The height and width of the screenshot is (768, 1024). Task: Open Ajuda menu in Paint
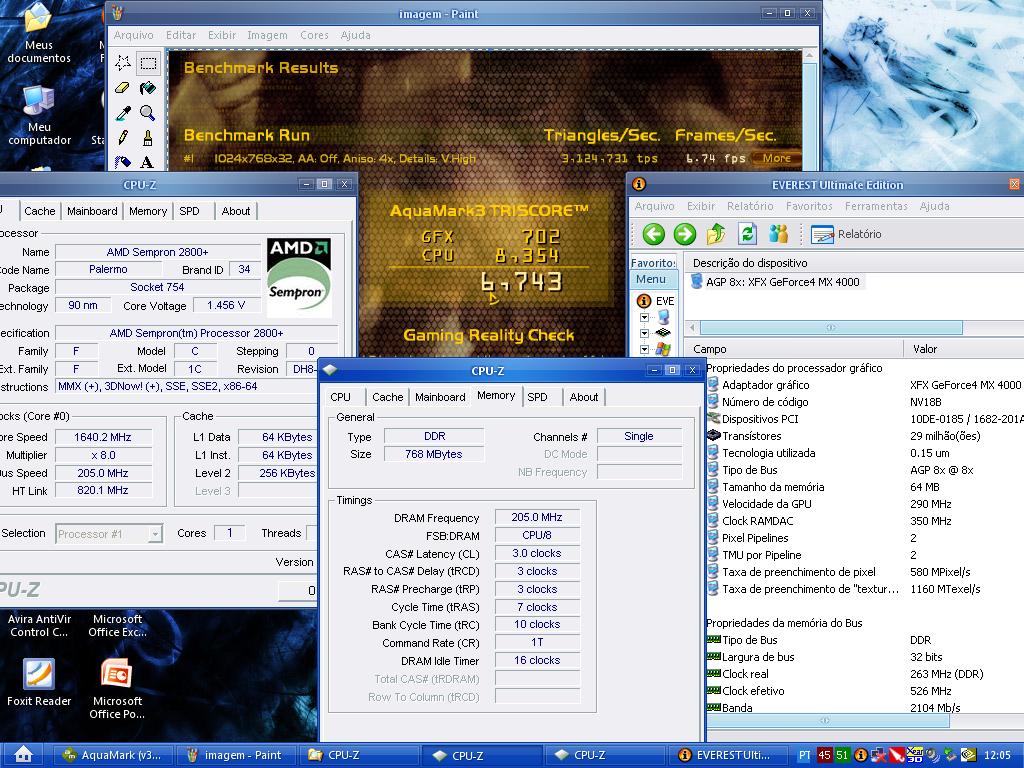[x=355, y=35]
